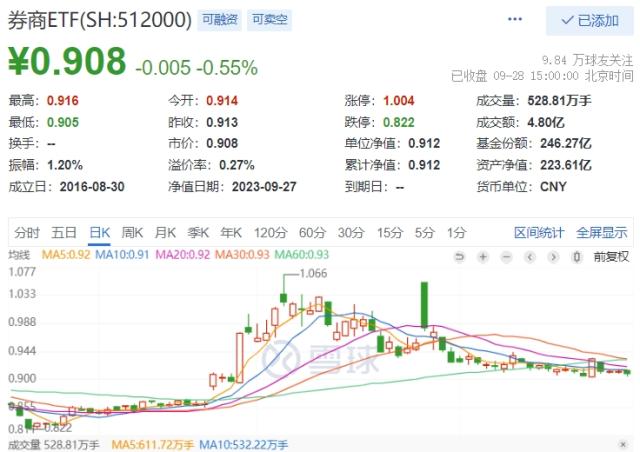Click the volume MA5:611.72万手 label
The image size is (640, 452).
pyautogui.click(x=152, y=444)
